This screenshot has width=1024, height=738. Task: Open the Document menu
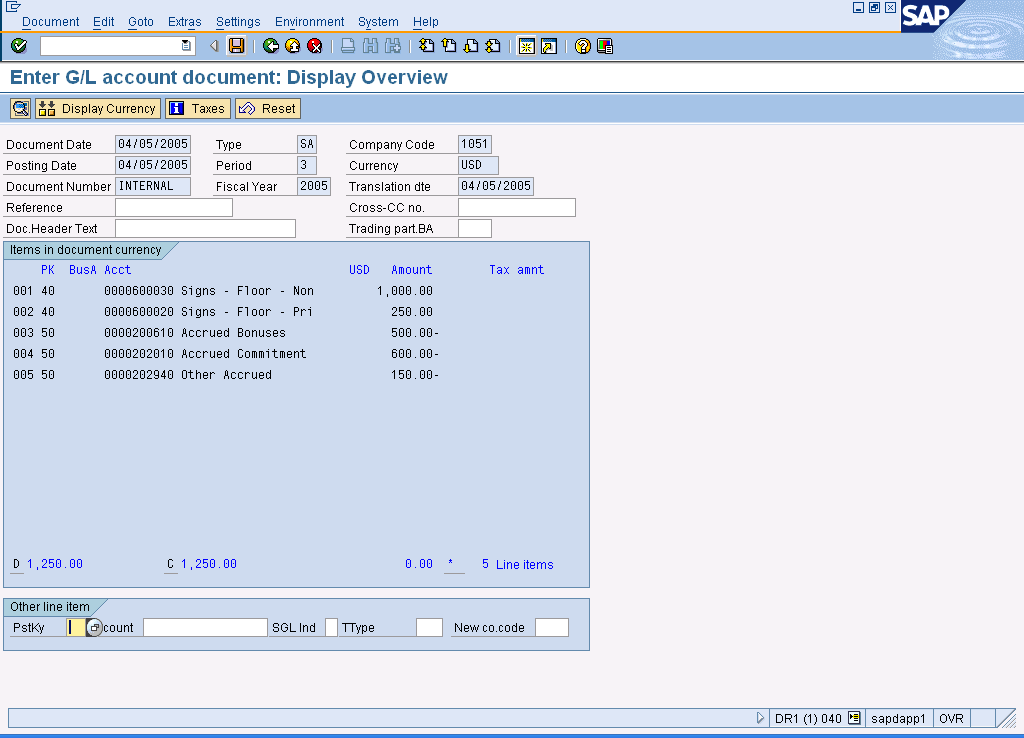click(x=50, y=22)
